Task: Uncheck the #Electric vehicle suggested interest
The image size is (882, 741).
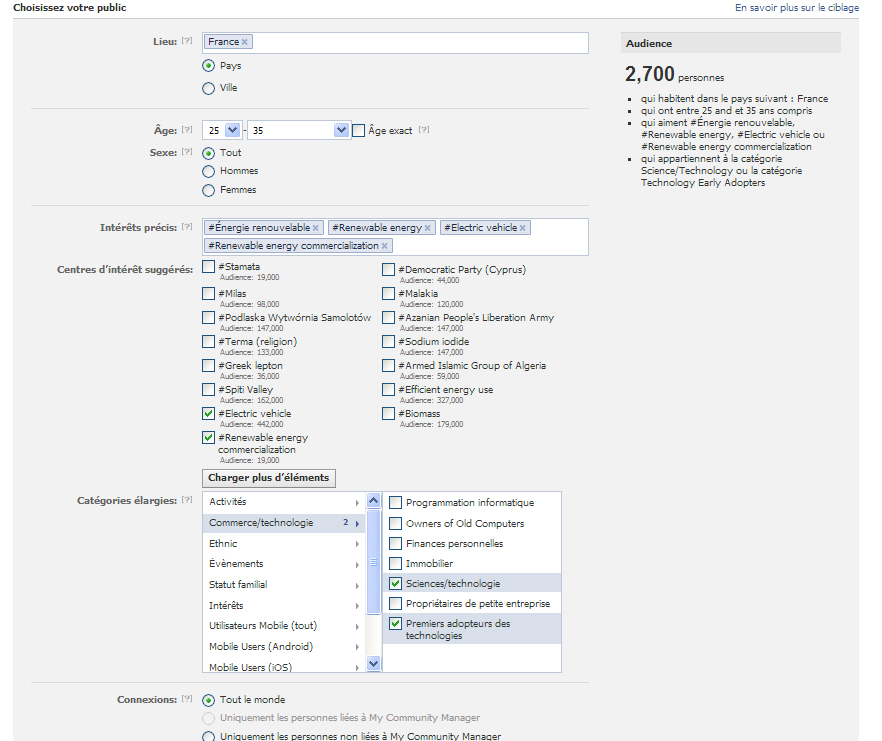Action: pos(209,414)
